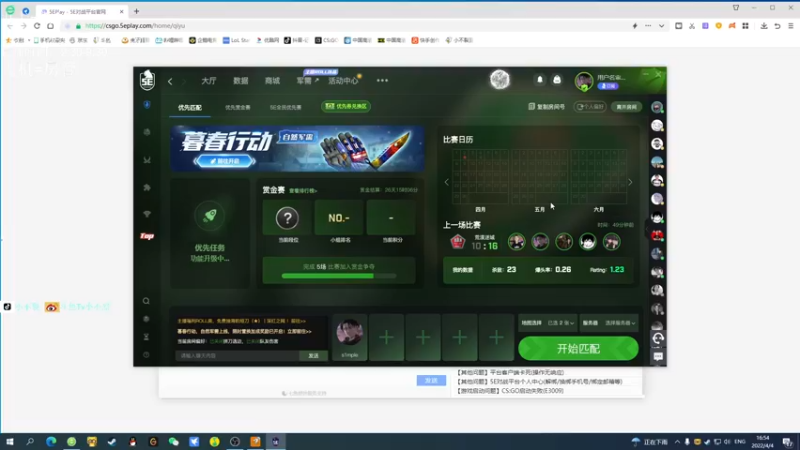Open a new browser tab with plus

[x=136, y=11]
